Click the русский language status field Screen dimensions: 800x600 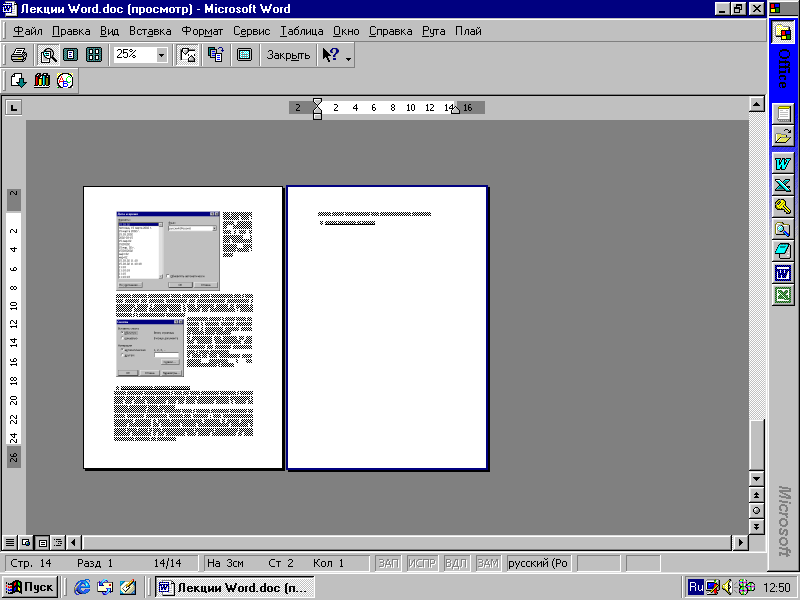(538, 563)
